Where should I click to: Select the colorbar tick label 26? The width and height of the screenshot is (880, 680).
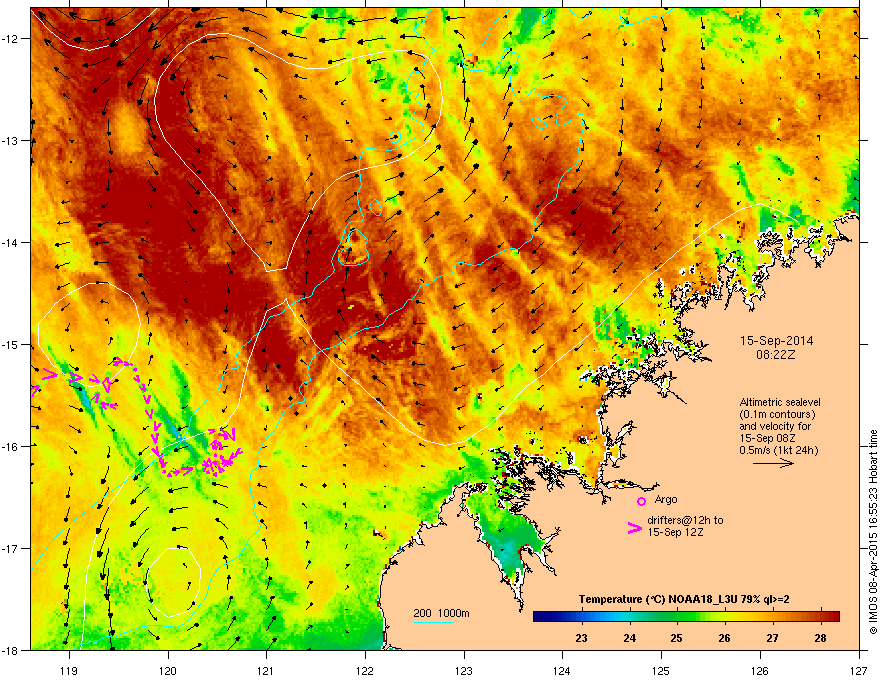click(x=725, y=638)
